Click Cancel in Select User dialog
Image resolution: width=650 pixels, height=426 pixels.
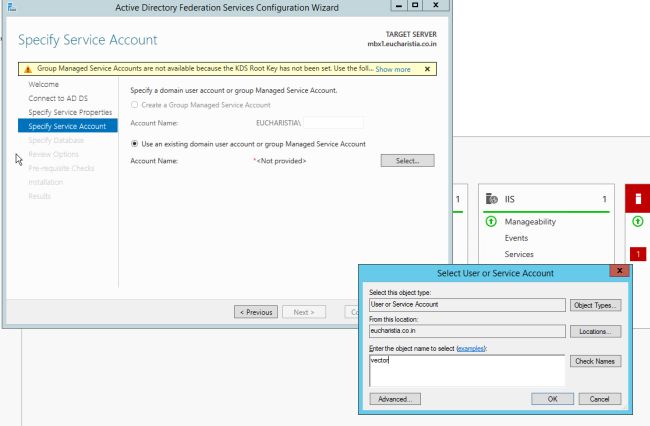pos(600,399)
